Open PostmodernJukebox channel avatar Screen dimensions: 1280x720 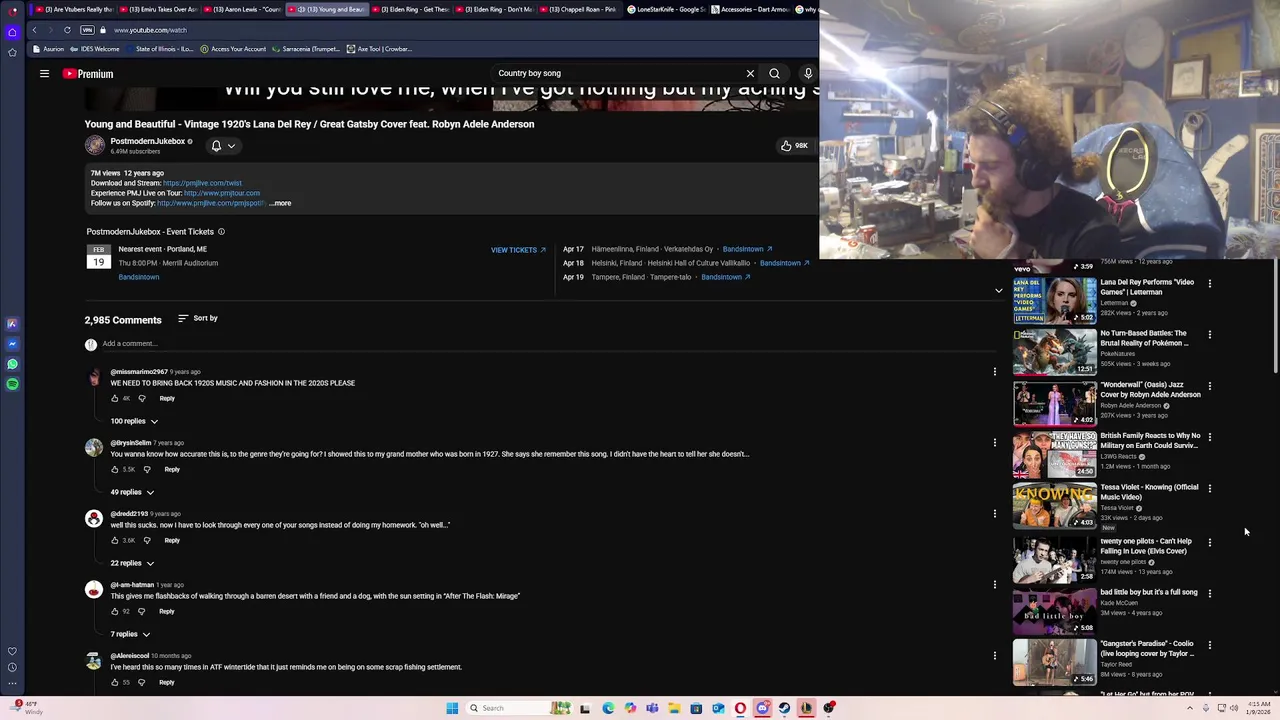coord(94,145)
